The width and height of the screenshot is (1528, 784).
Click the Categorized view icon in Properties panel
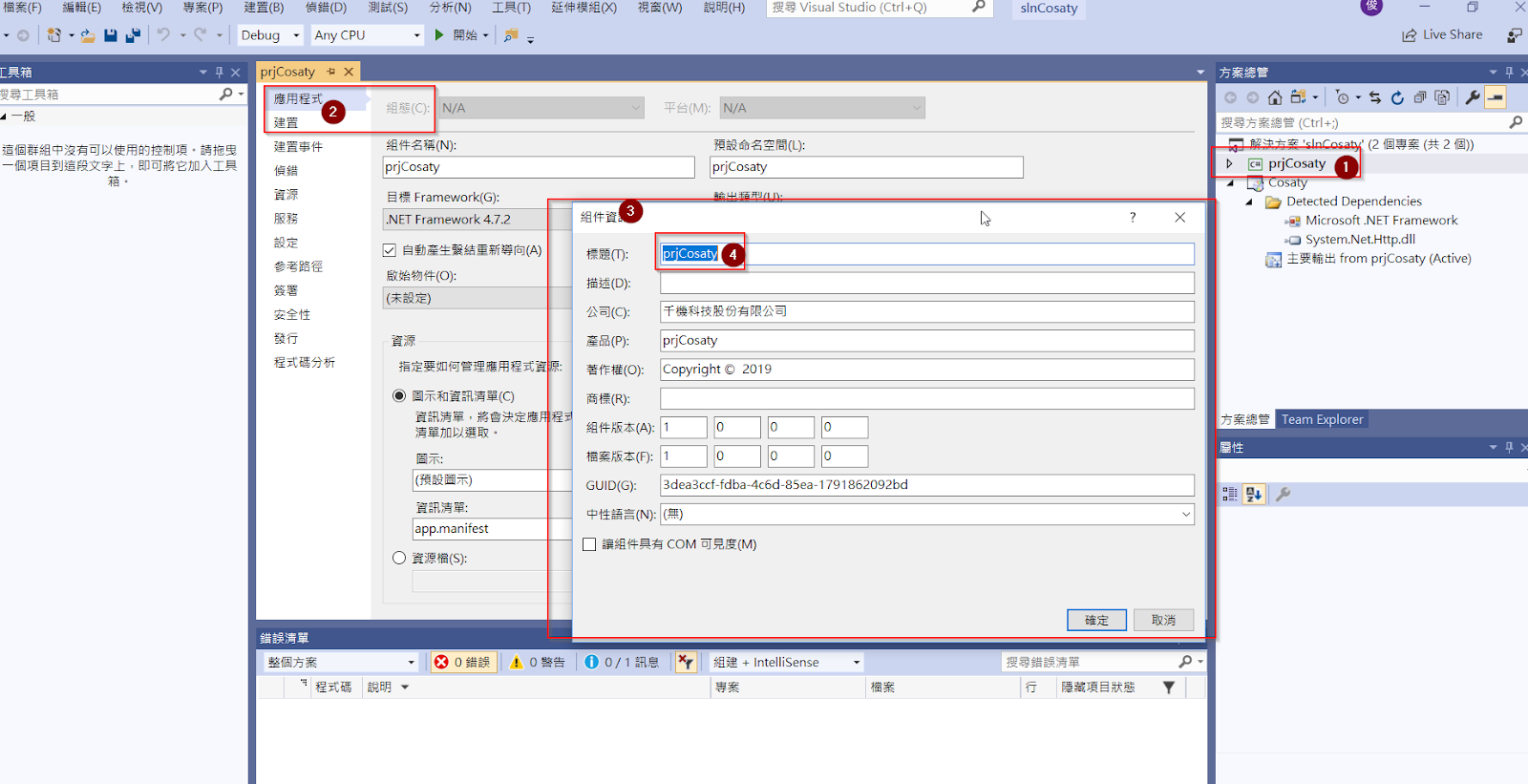pyautogui.click(x=1230, y=494)
